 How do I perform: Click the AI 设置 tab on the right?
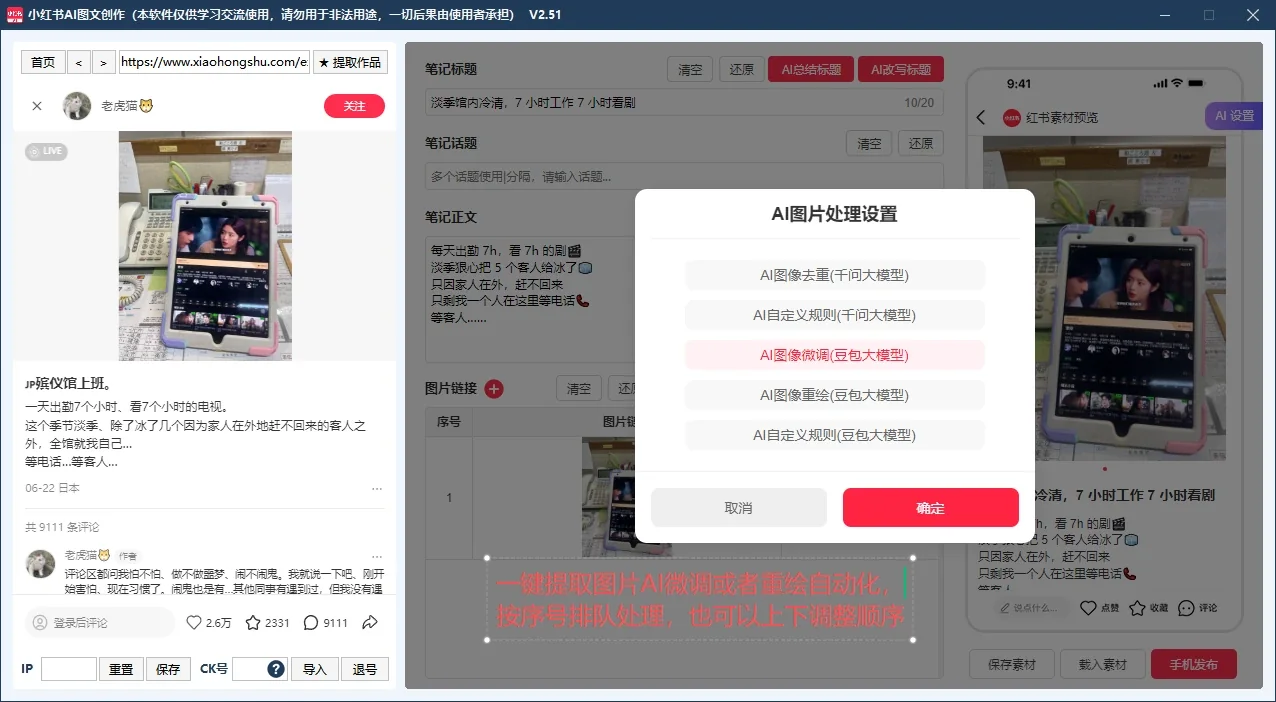tap(1234, 116)
